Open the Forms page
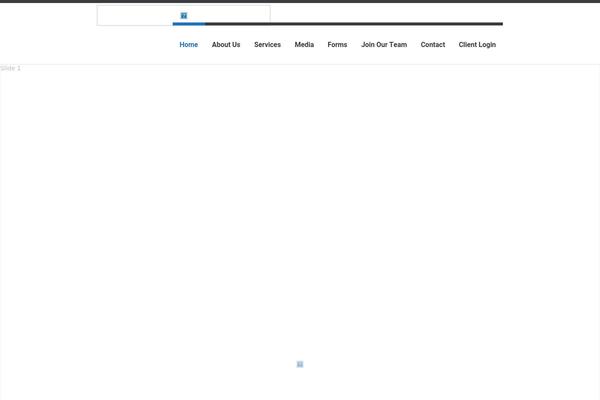The image size is (600, 400). [x=337, y=45]
